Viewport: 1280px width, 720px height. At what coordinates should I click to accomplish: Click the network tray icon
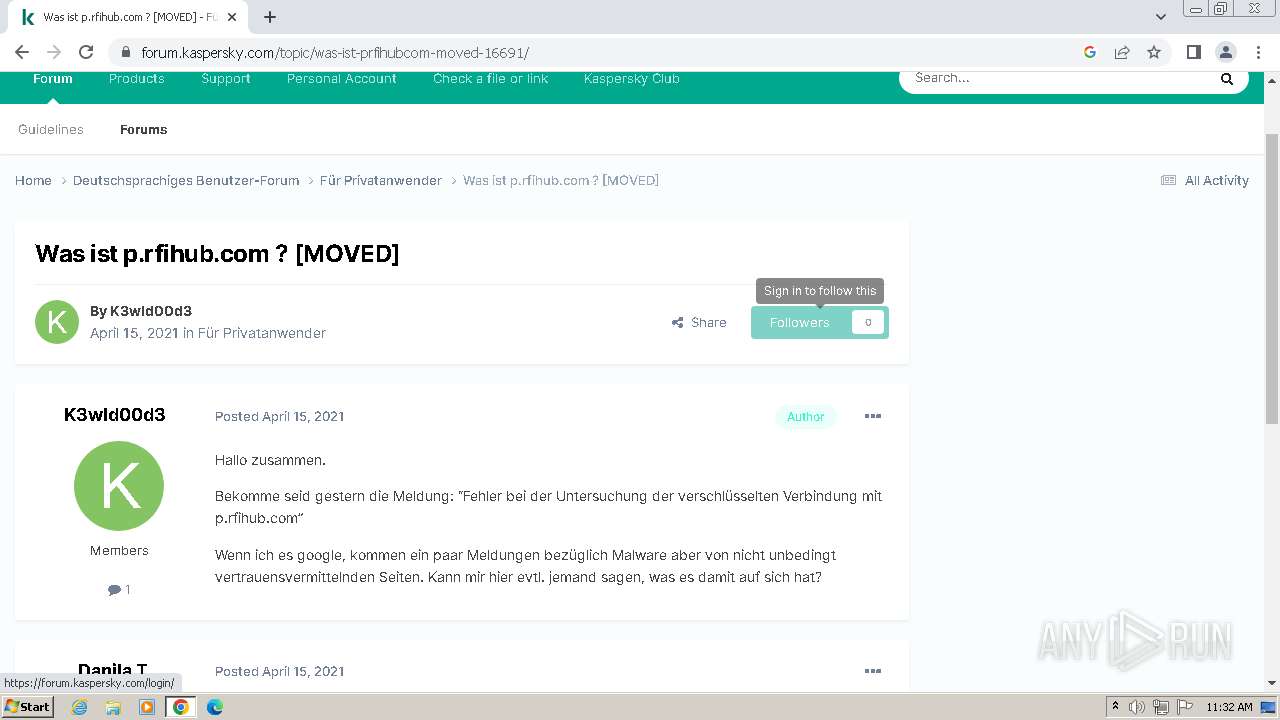coord(1161,707)
